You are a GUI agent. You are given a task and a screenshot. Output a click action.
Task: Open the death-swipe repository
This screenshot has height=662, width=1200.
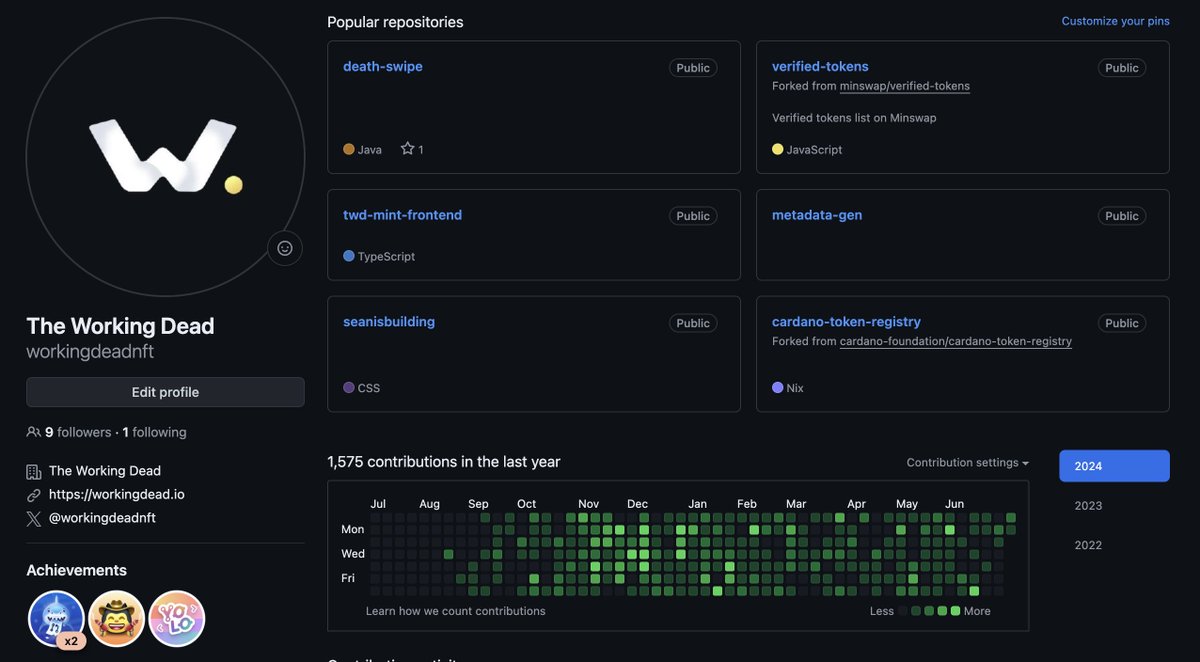(383, 66)
